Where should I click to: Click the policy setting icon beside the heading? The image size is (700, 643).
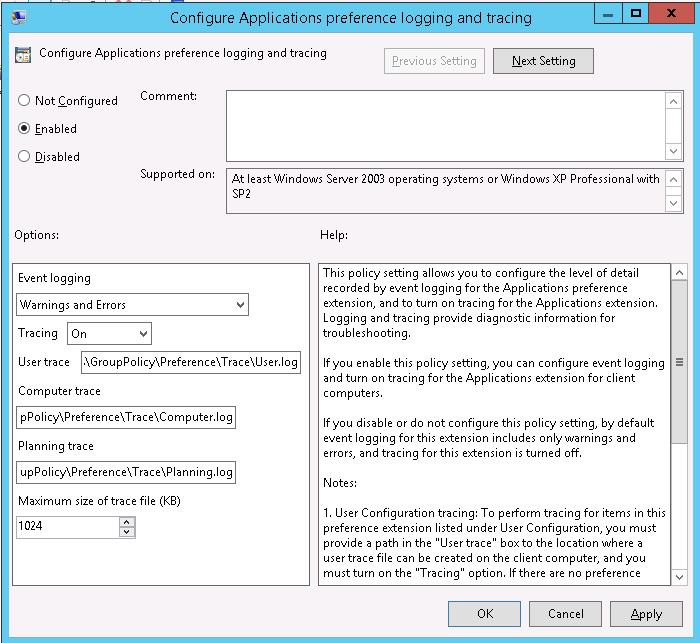23,55
